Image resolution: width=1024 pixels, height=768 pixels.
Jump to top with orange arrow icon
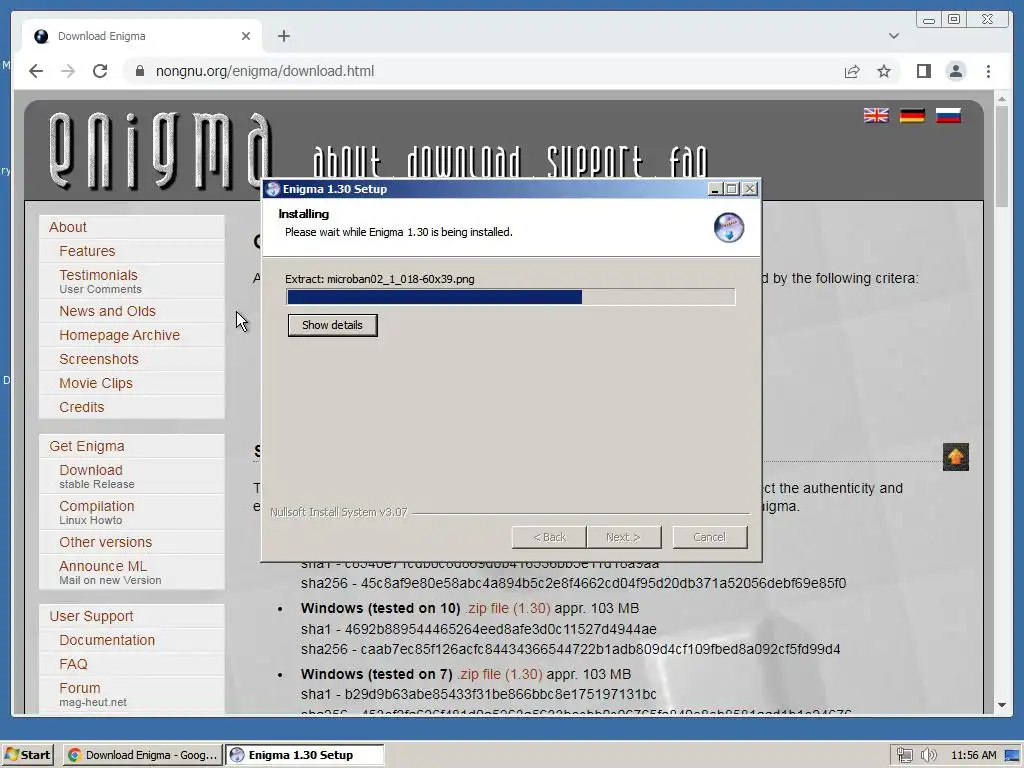point(955,456)
